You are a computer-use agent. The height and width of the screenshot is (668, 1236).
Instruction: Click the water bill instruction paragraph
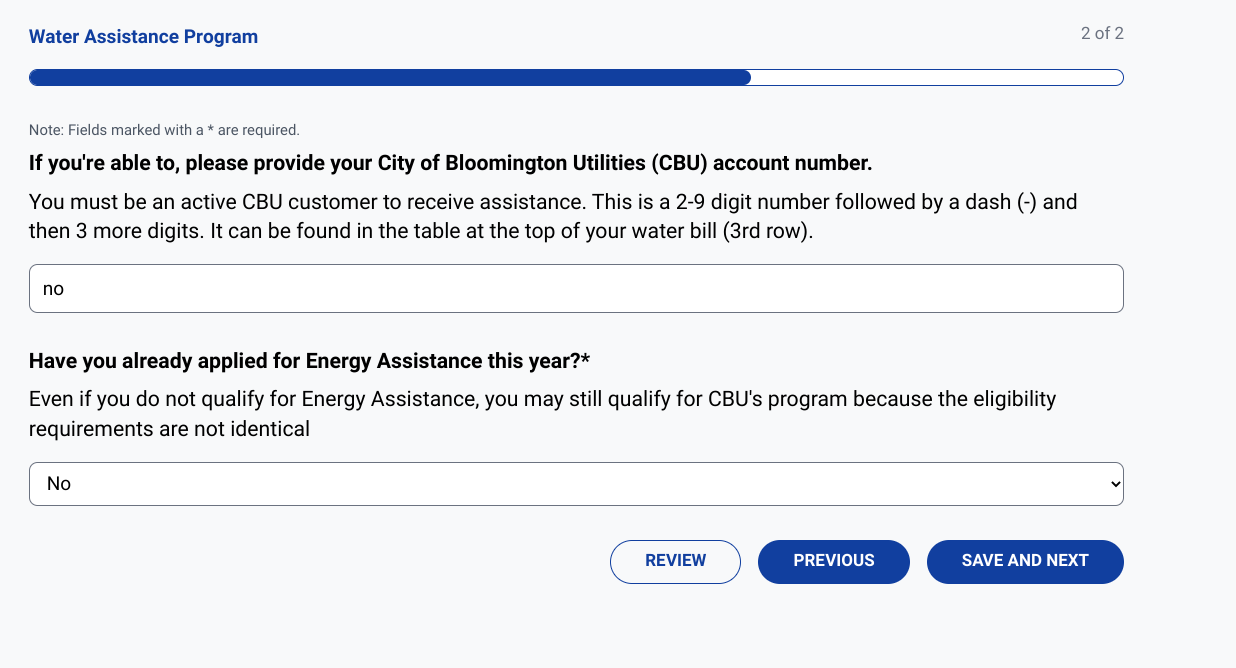[x=552, y=215]
